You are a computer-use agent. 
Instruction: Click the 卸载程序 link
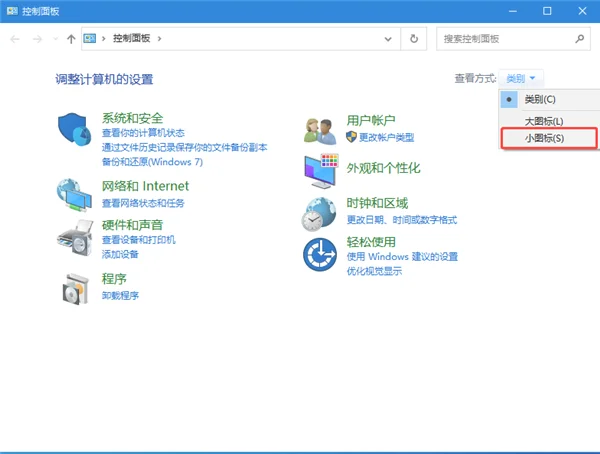tap(120, 296)
